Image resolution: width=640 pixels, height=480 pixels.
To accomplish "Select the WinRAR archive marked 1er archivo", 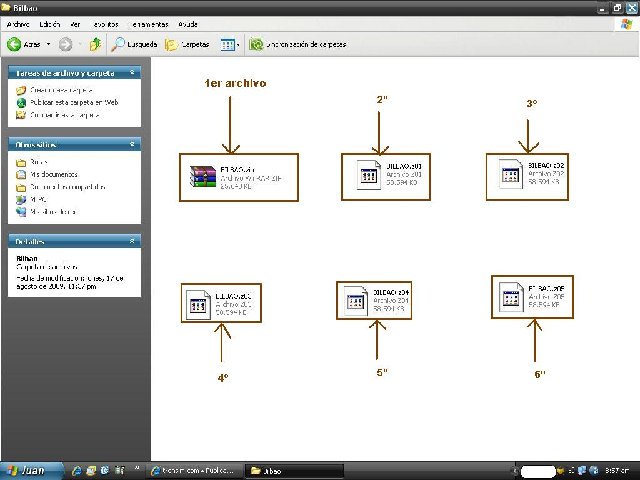I will (203, 177).
